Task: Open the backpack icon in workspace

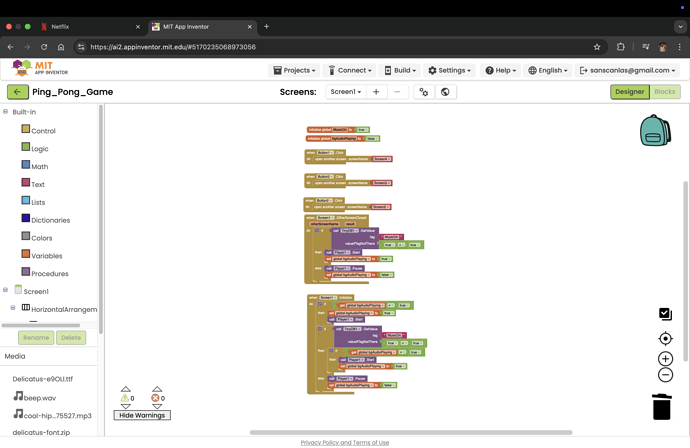Action: [655, 130]
